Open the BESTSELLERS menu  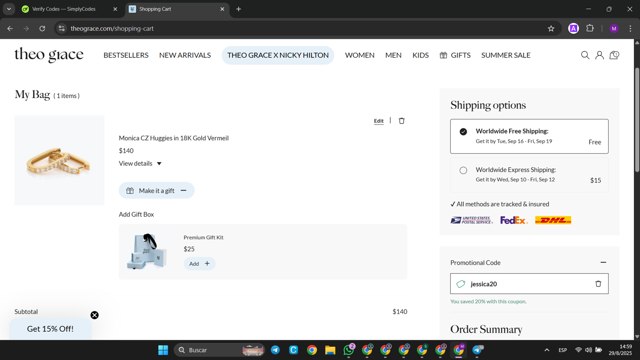point(126,55)
